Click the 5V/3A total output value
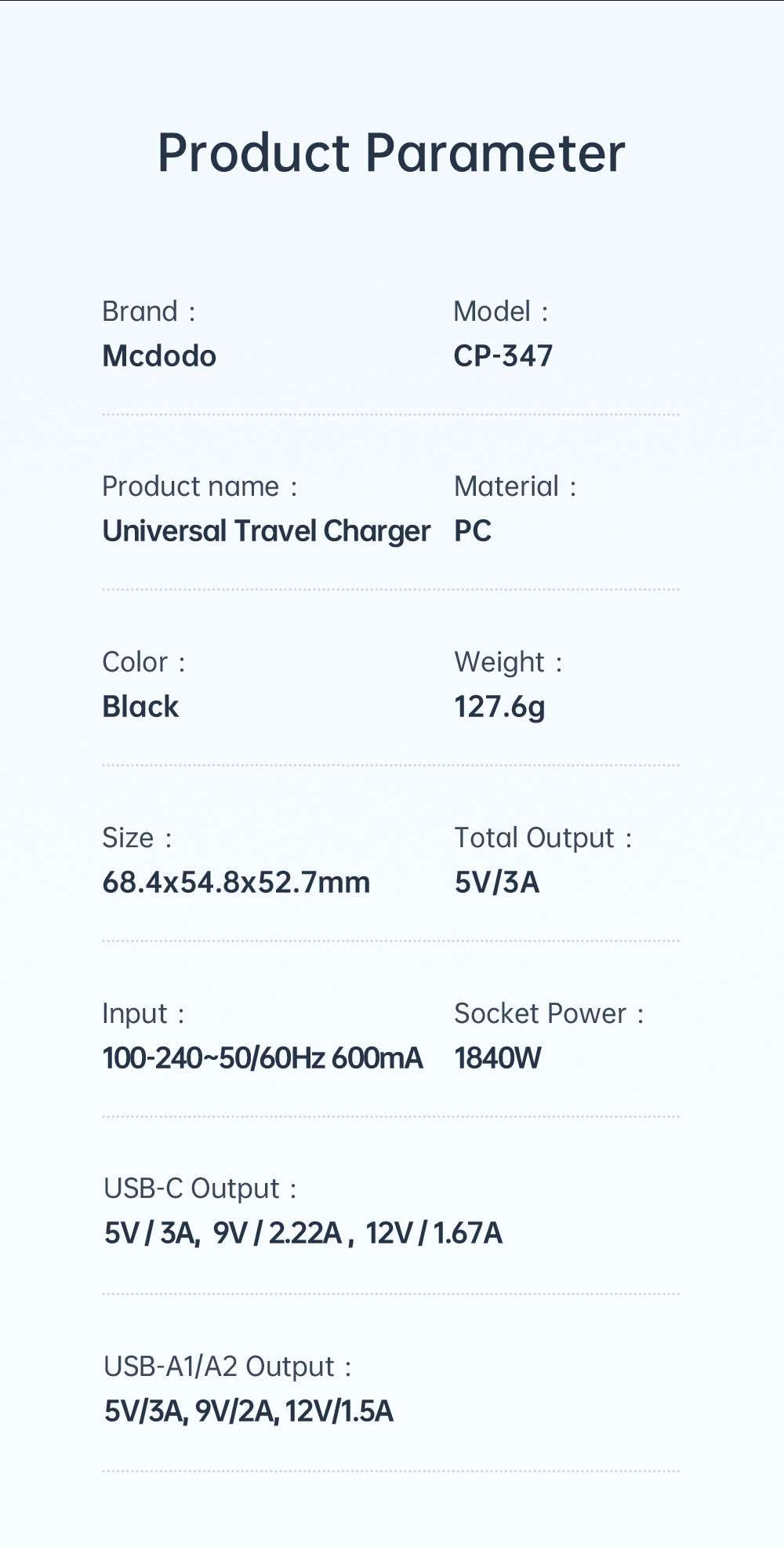 (x=497, y=883)
